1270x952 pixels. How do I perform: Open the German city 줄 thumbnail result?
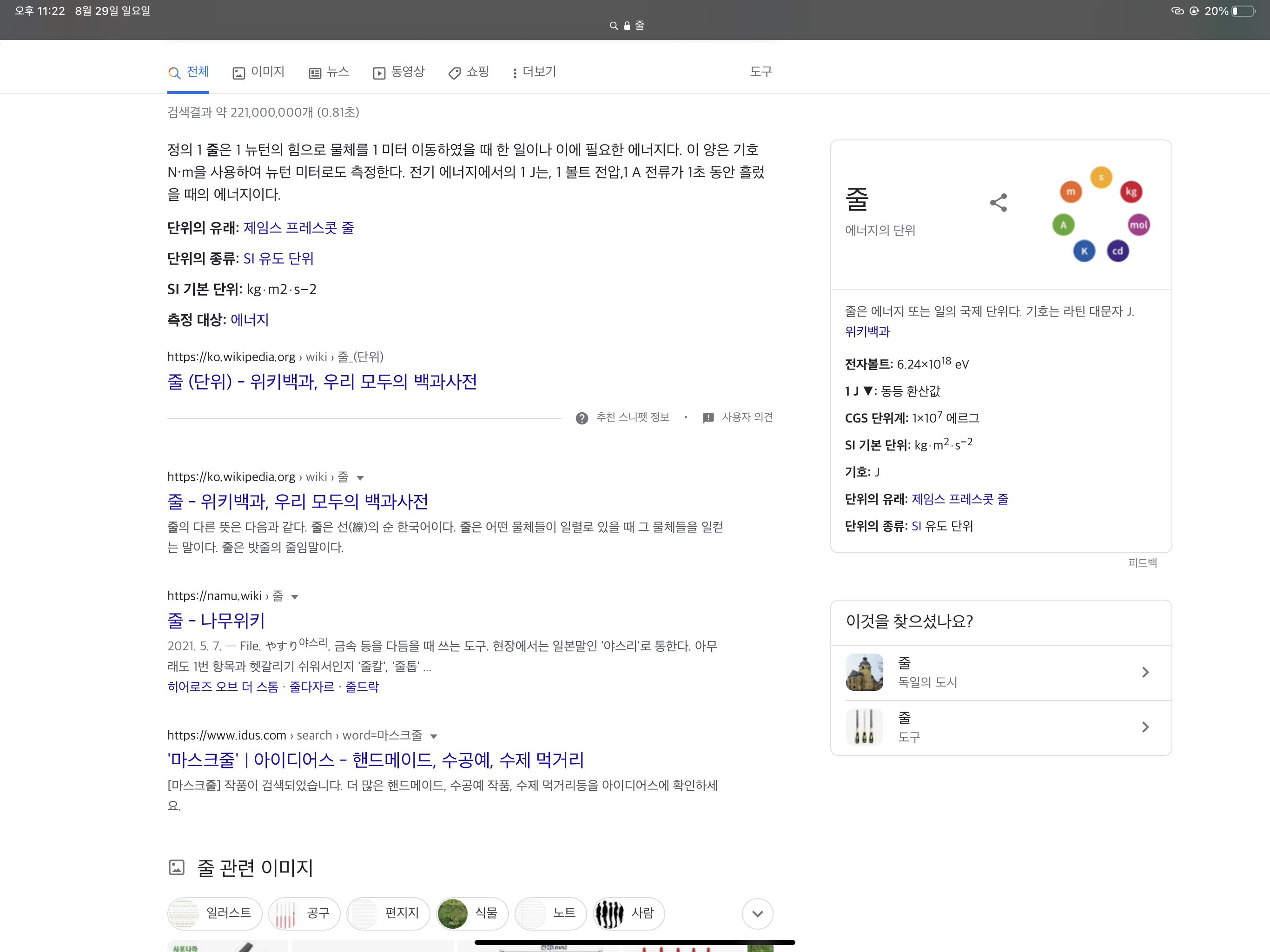pos(864,672)
